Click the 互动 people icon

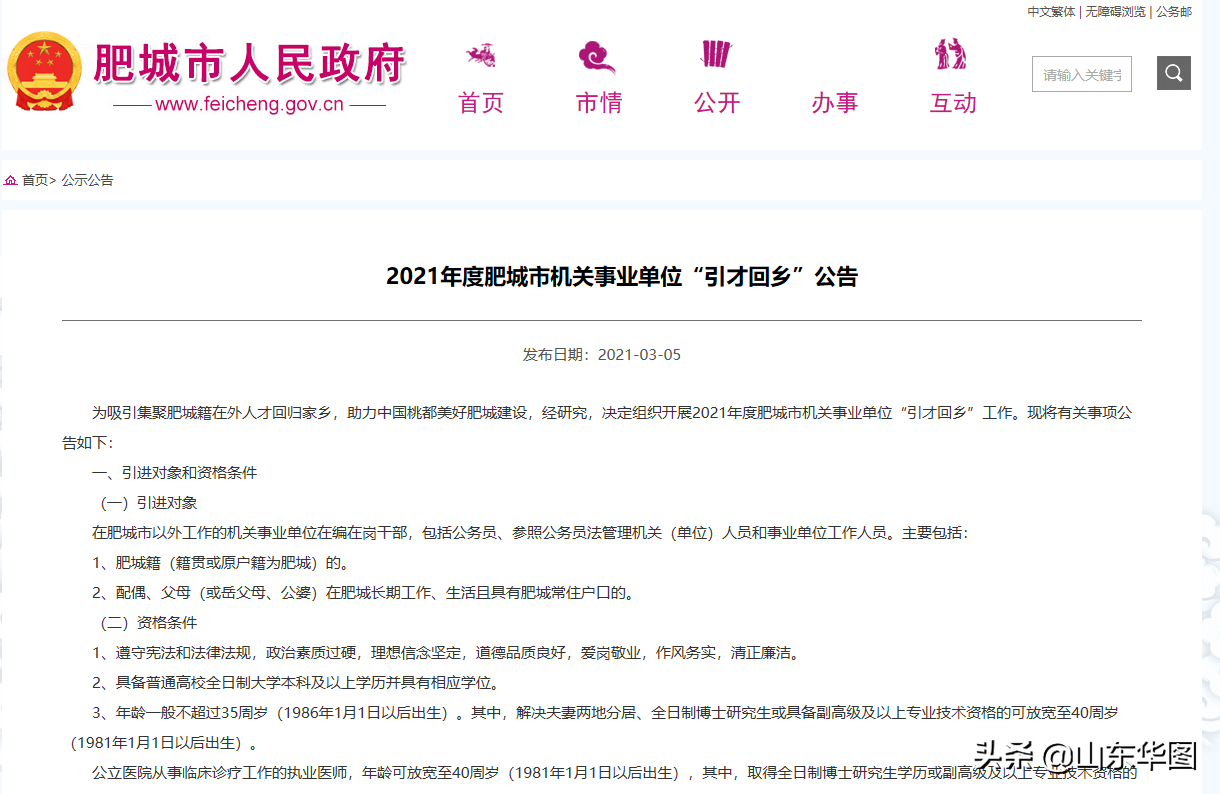pyautogui.click(x=951, y=54)
